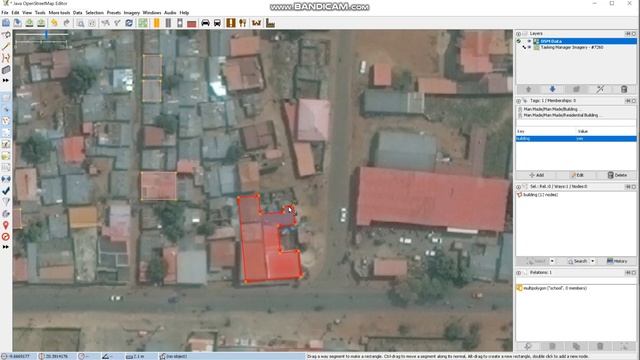640x360 pixels.
Task: Click the Delete tag button
Action: coord(617,175)
